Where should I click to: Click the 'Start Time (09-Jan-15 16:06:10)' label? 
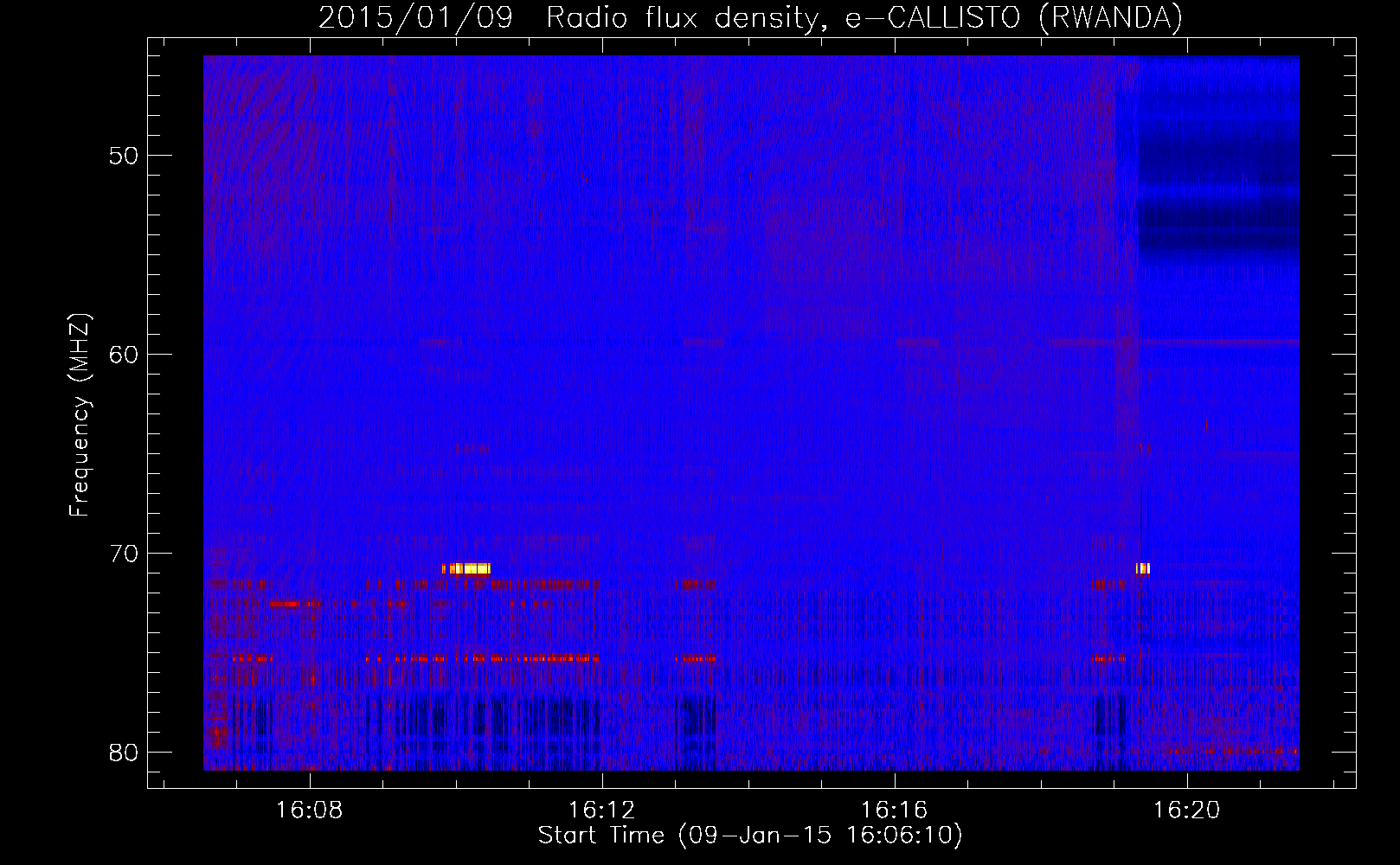pyautogui.click(x=750, y=836)
